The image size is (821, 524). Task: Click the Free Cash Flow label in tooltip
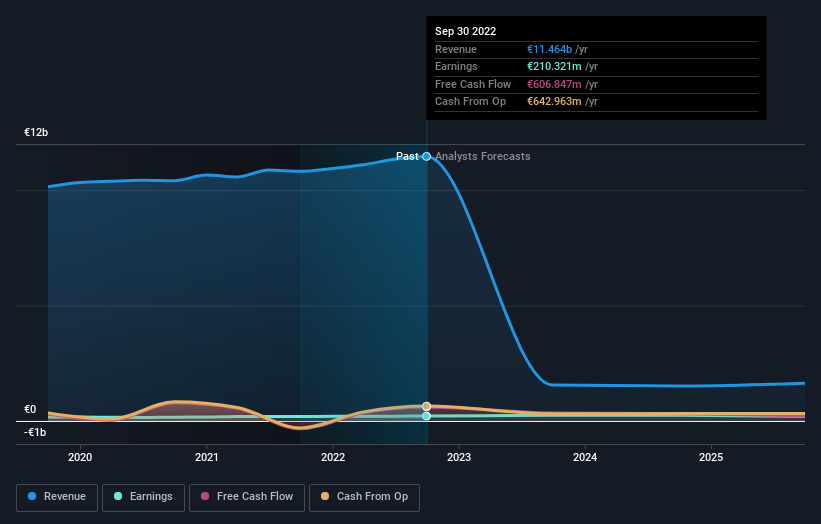(473, 84)
